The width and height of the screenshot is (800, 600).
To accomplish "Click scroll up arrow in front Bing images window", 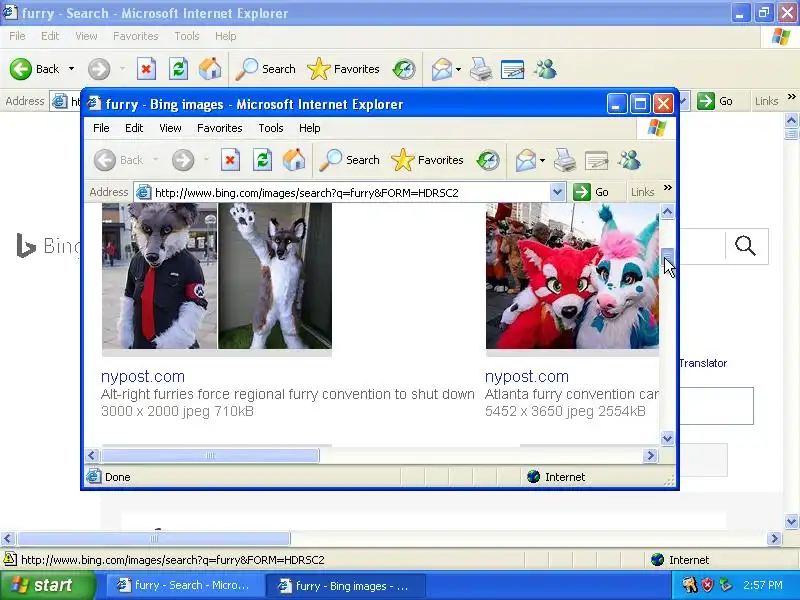I will (x=667, y=211).
